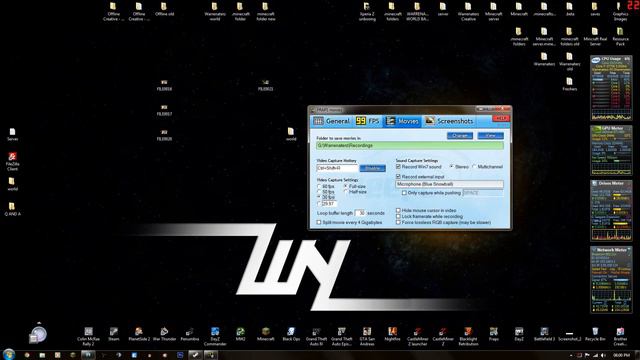Select the GTA San Andreas shortcut
Screen dimensions: 640x360
[x=367, y=336]
